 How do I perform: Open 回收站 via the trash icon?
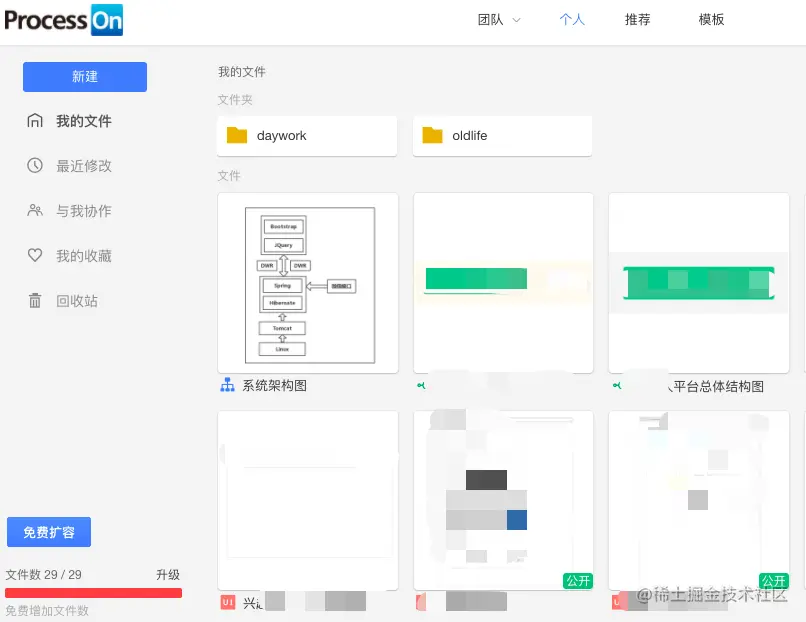(x=36, y=300)
